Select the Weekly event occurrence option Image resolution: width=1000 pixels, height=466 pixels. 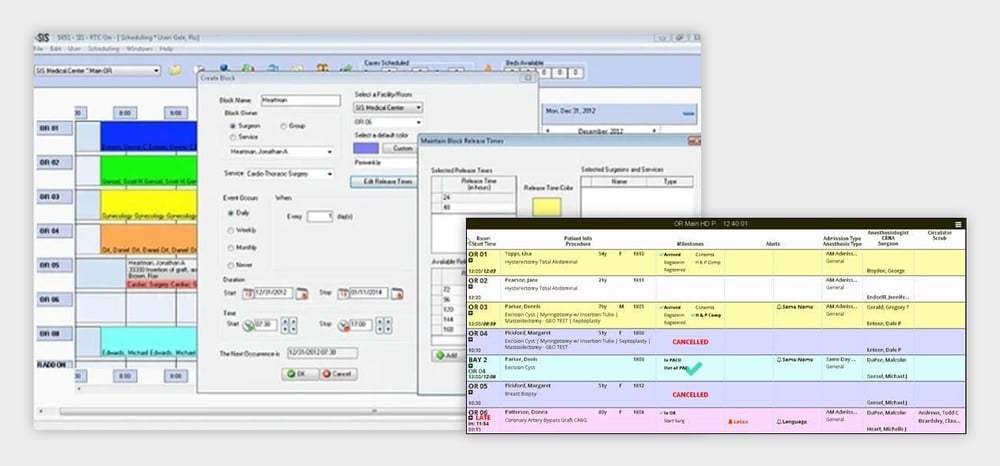coord(231,230)
